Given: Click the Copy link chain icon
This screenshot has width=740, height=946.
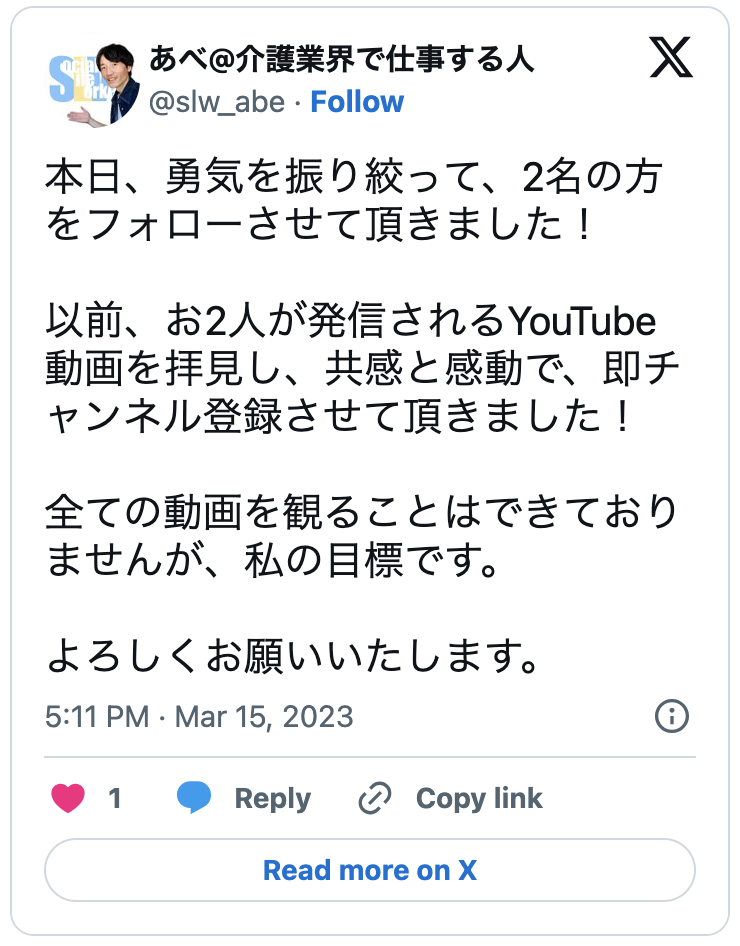Looking at the screenshot, I should 375,798.
